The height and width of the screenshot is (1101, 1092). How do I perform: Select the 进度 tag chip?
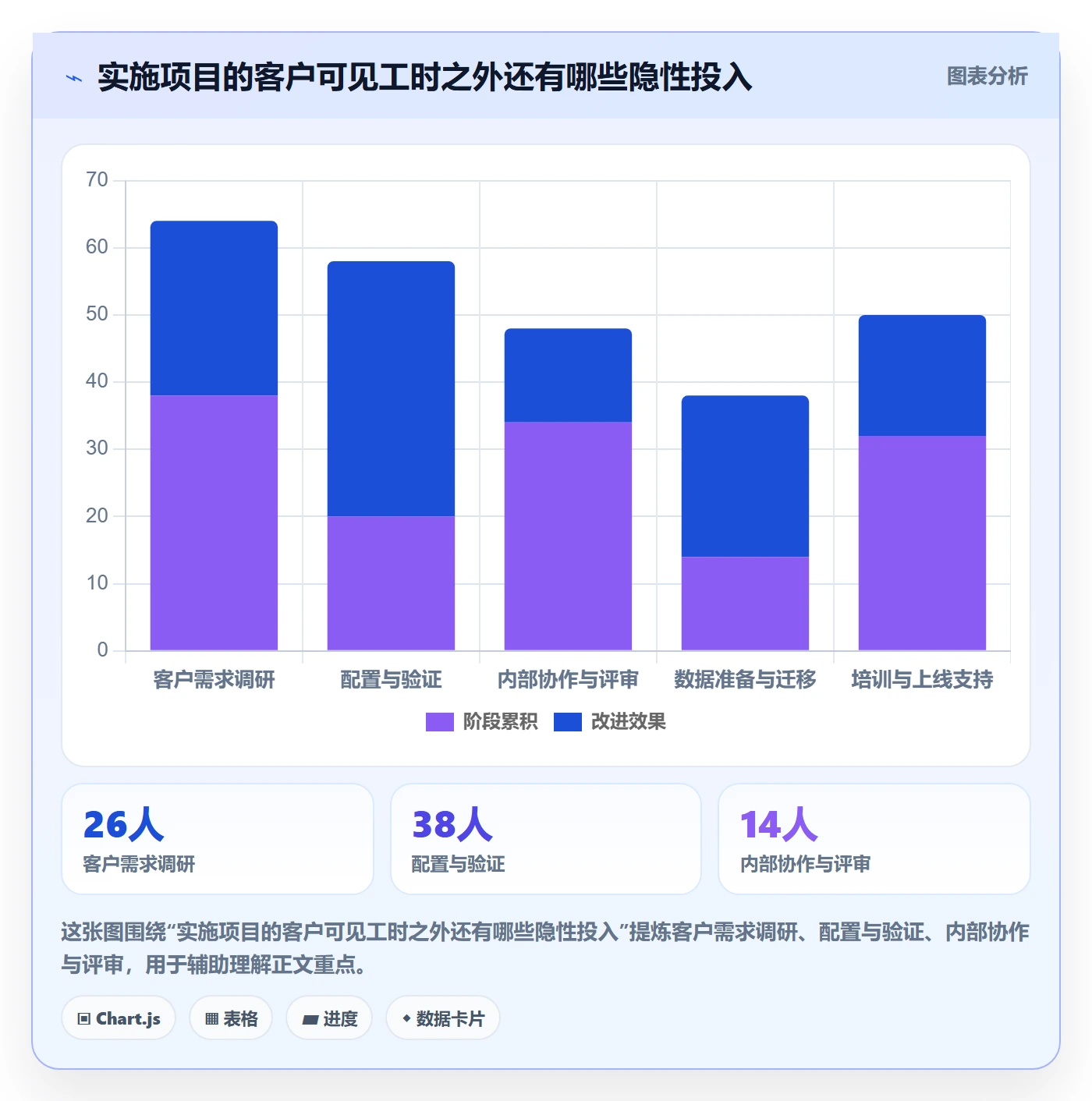click(x=329, y=1018)
